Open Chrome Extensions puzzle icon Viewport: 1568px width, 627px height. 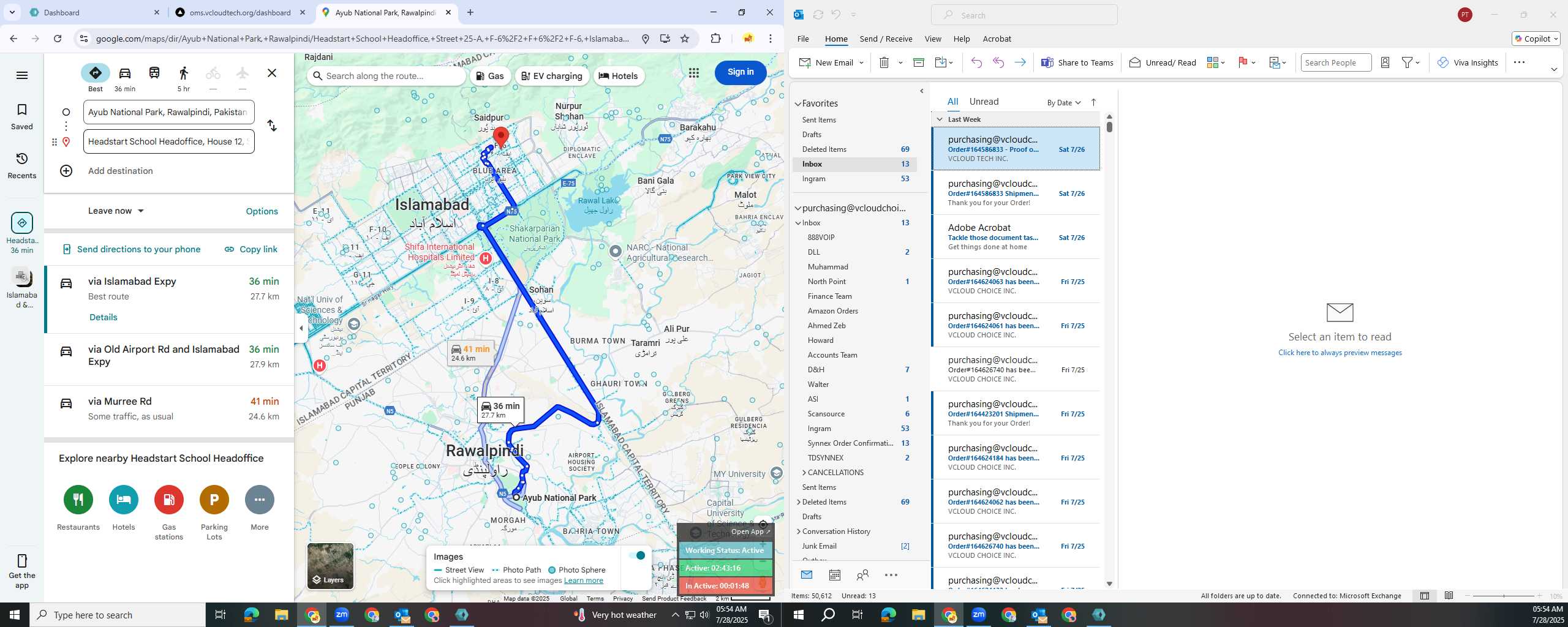pos(715,39)
